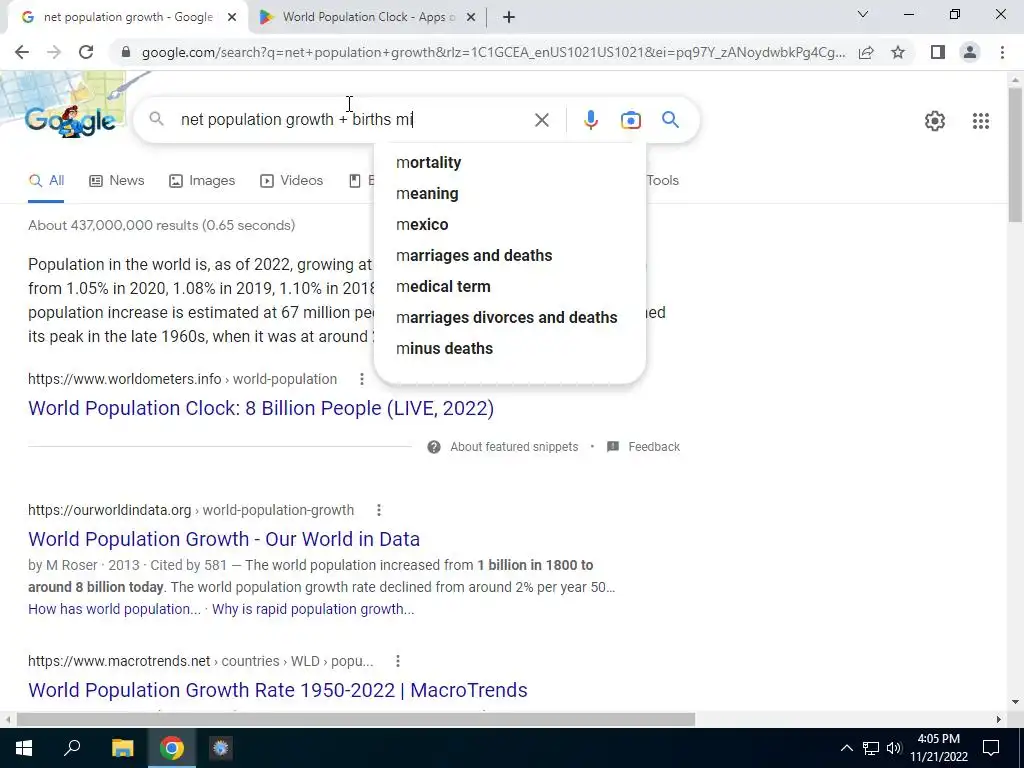
Task: Open the tab search chevron
Action: 863,14
